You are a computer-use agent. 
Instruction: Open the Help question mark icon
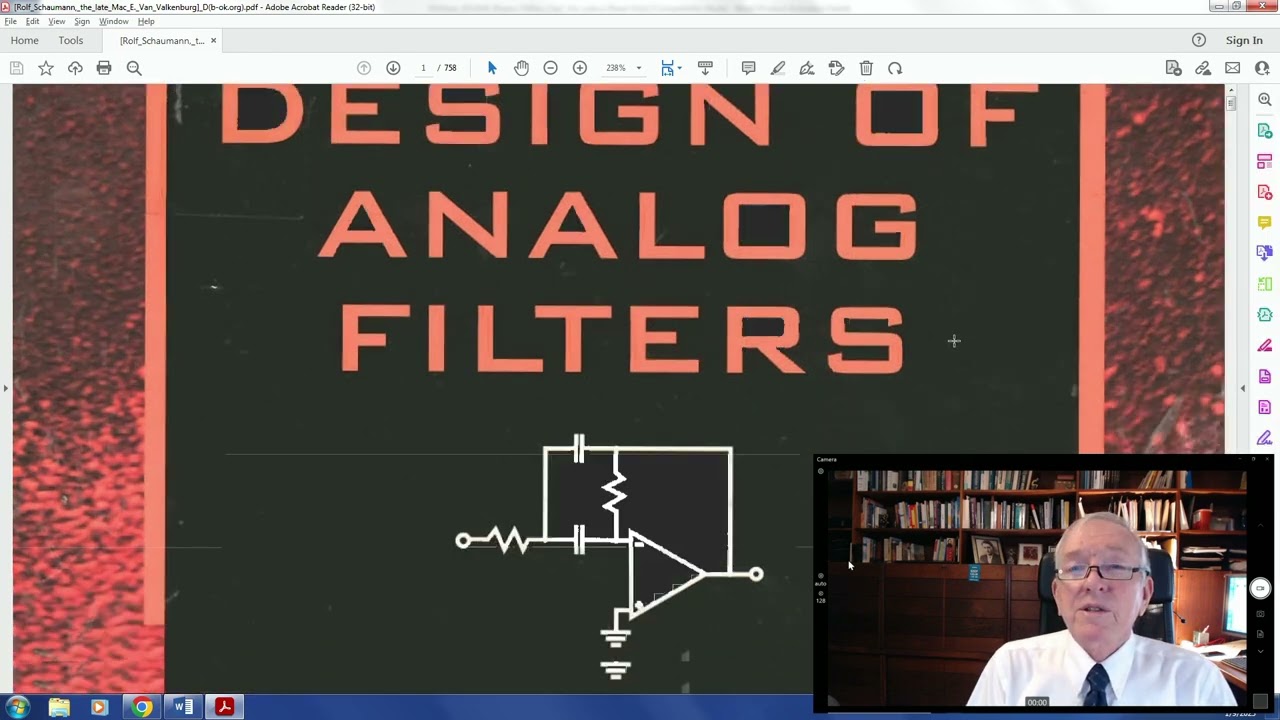[x=1199, y=40]
